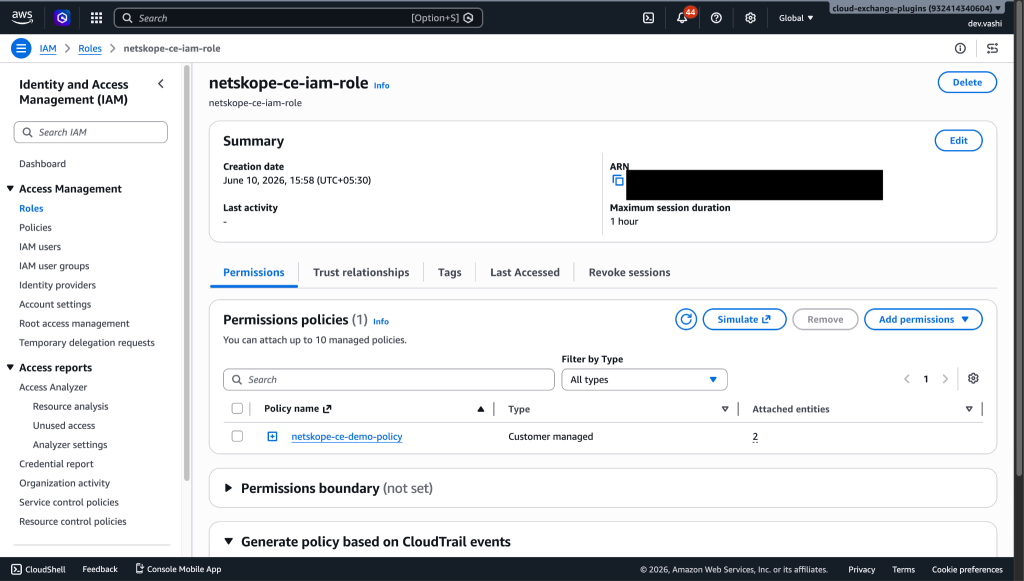Toggle the hamburger navigation menu icon
Viewport: 1024px width, 581px height.
tap(21, 48)
